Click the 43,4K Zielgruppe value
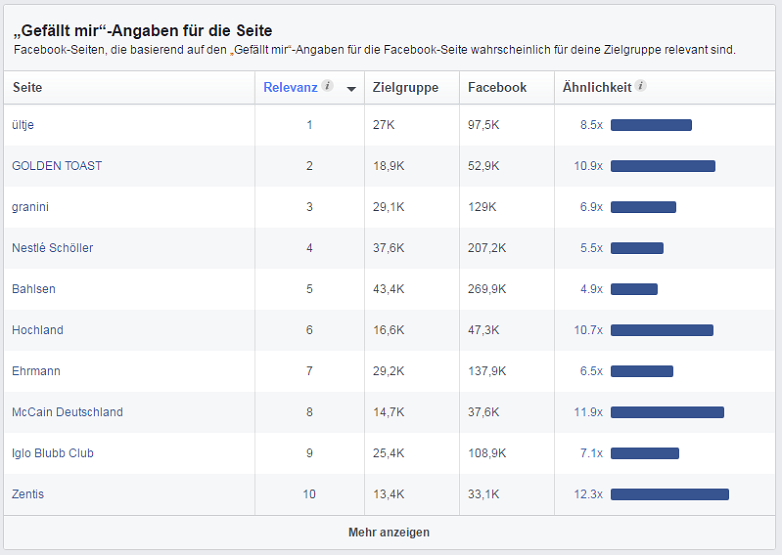782x555 pixels. [x=389, y=289]
